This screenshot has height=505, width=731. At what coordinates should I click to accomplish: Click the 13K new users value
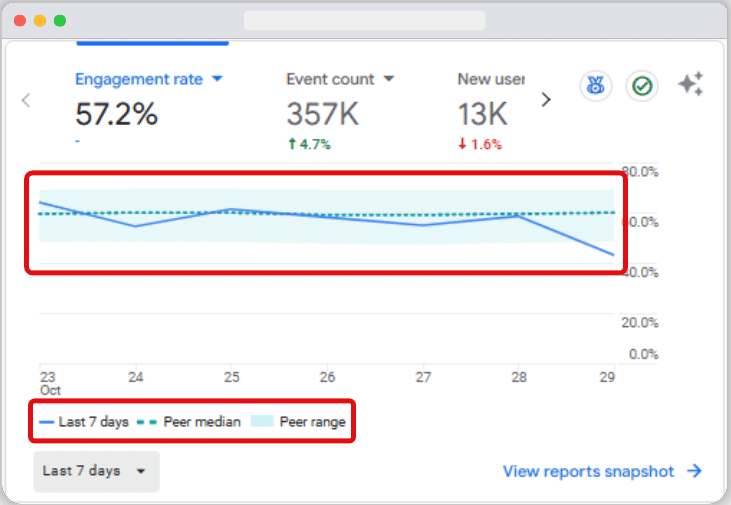482,114
